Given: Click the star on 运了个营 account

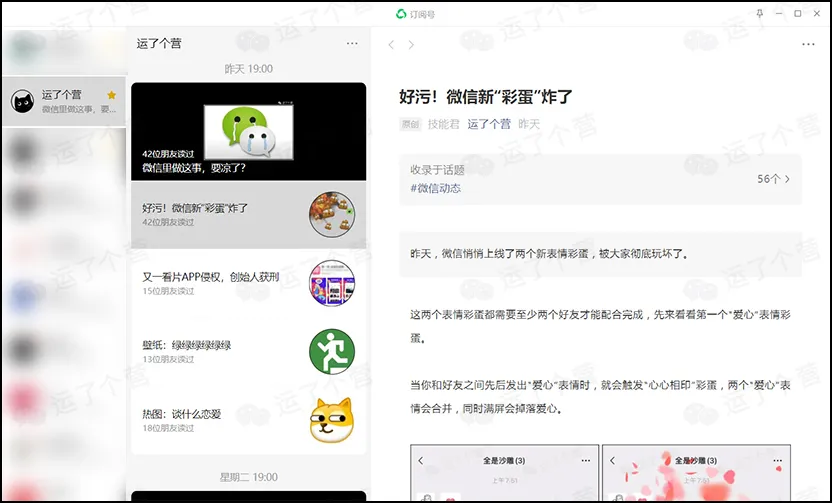Looking at the screenshot, I should 111,95.
